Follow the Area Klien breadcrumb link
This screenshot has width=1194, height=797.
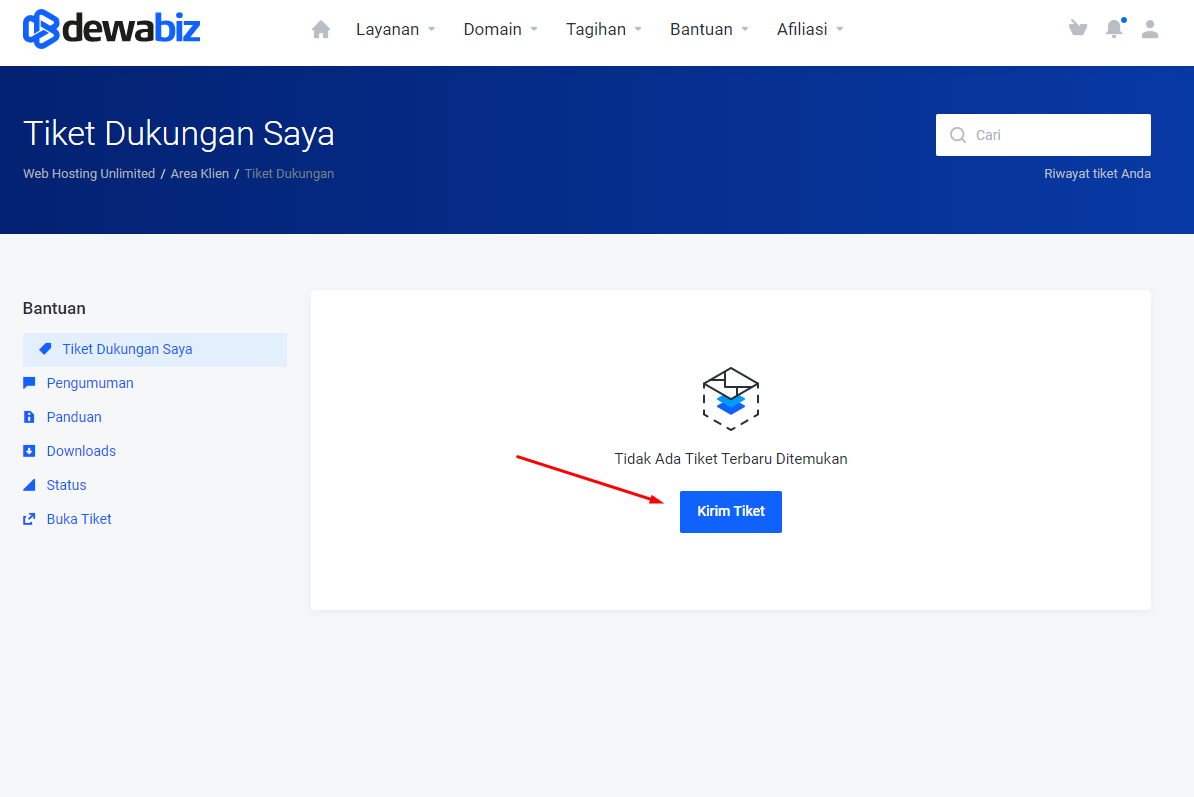click(x=200, y=174)
